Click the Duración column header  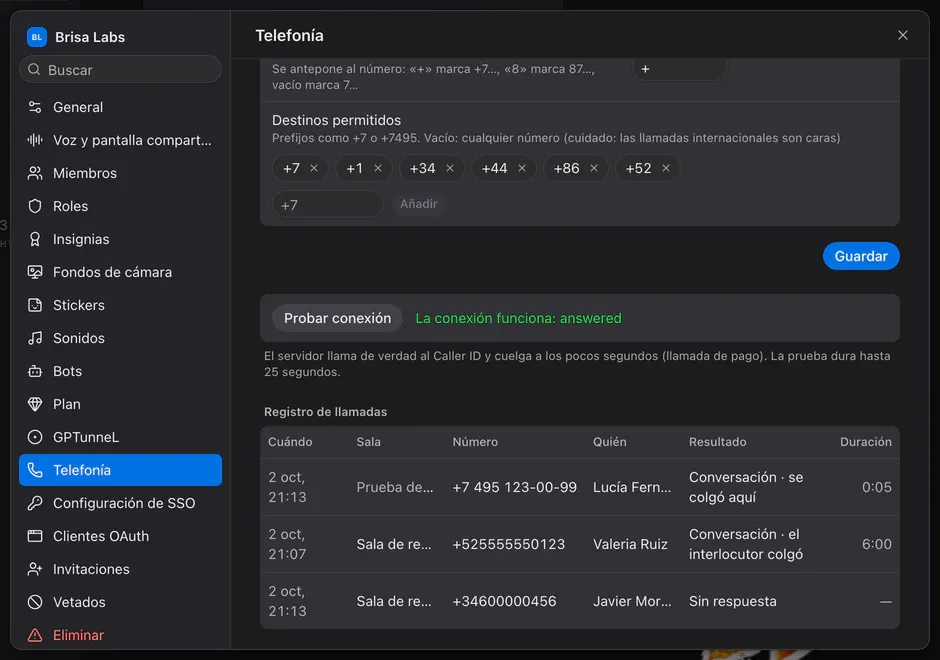pos(866,442)
